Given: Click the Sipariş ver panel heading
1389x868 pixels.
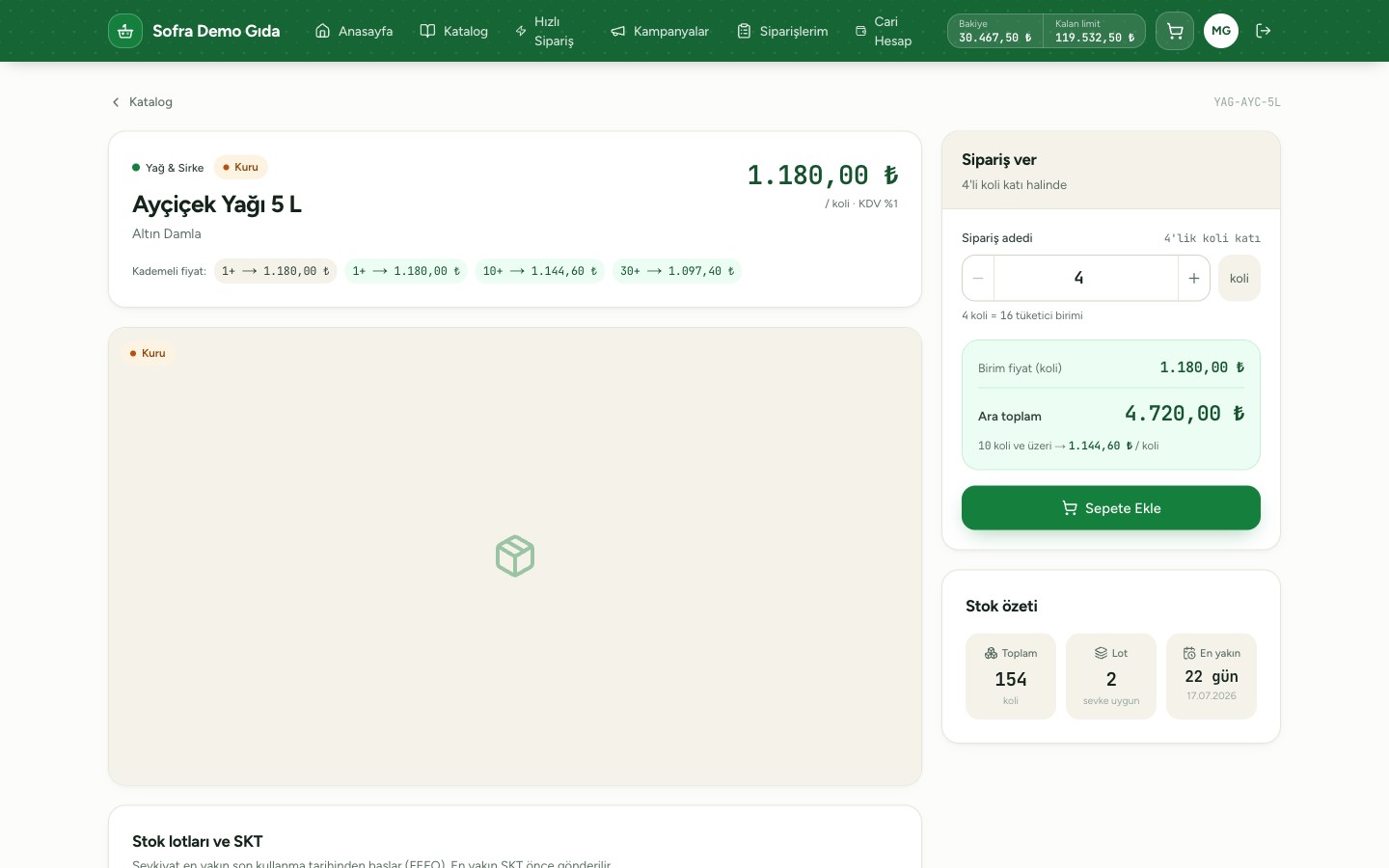Looking at the screenshot, I should click(999, 160).
